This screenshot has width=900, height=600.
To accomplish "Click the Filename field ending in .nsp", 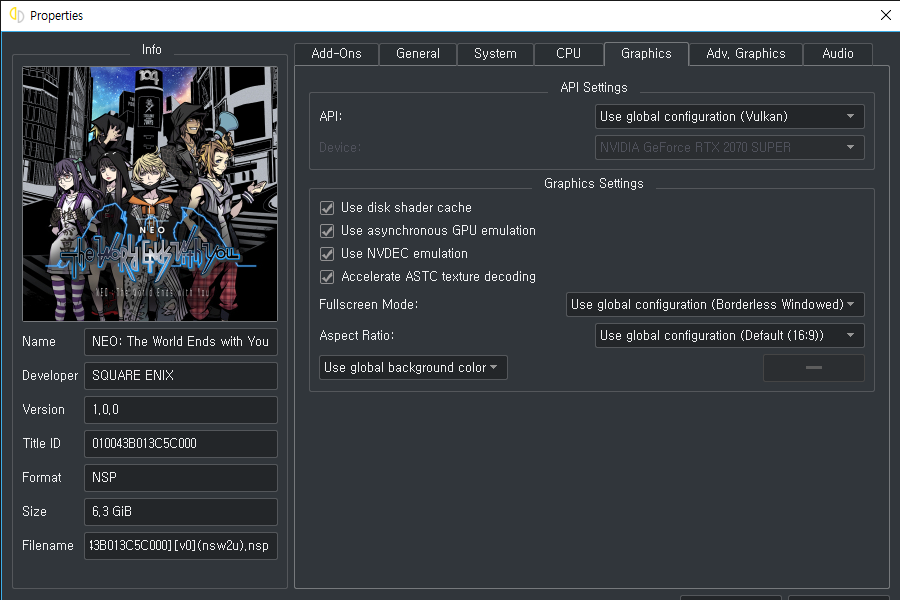I will click(x=181, y=545).
